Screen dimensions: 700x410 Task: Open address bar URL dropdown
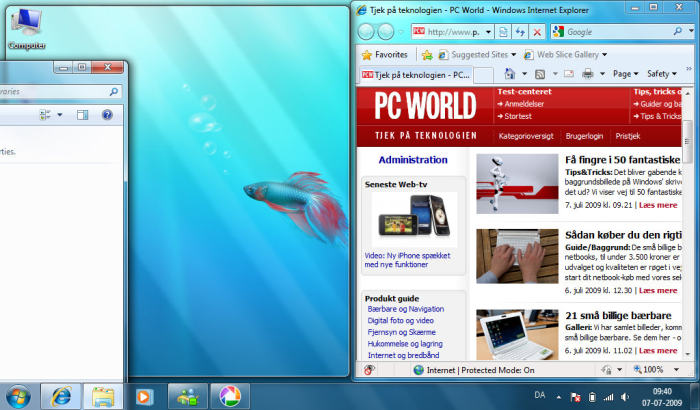(488, 32)
